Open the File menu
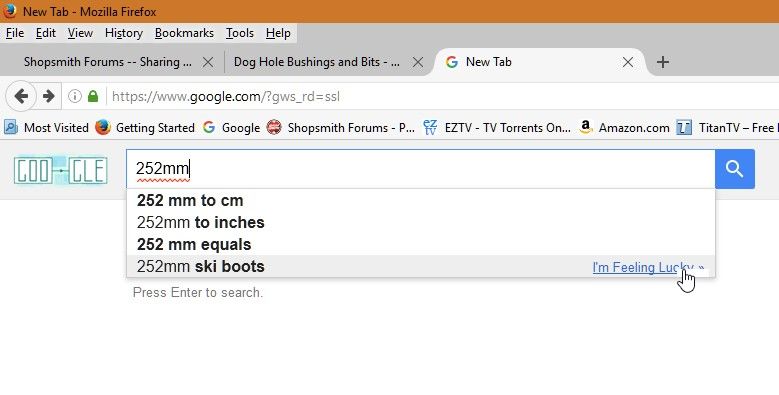 [15, 33]
